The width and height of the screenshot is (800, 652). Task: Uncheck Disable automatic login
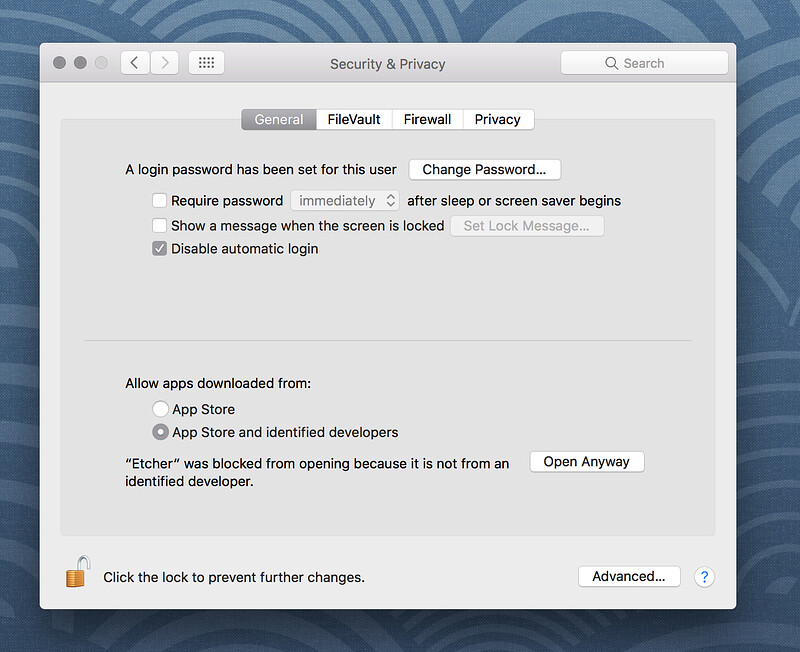click(x=159, y=248)
